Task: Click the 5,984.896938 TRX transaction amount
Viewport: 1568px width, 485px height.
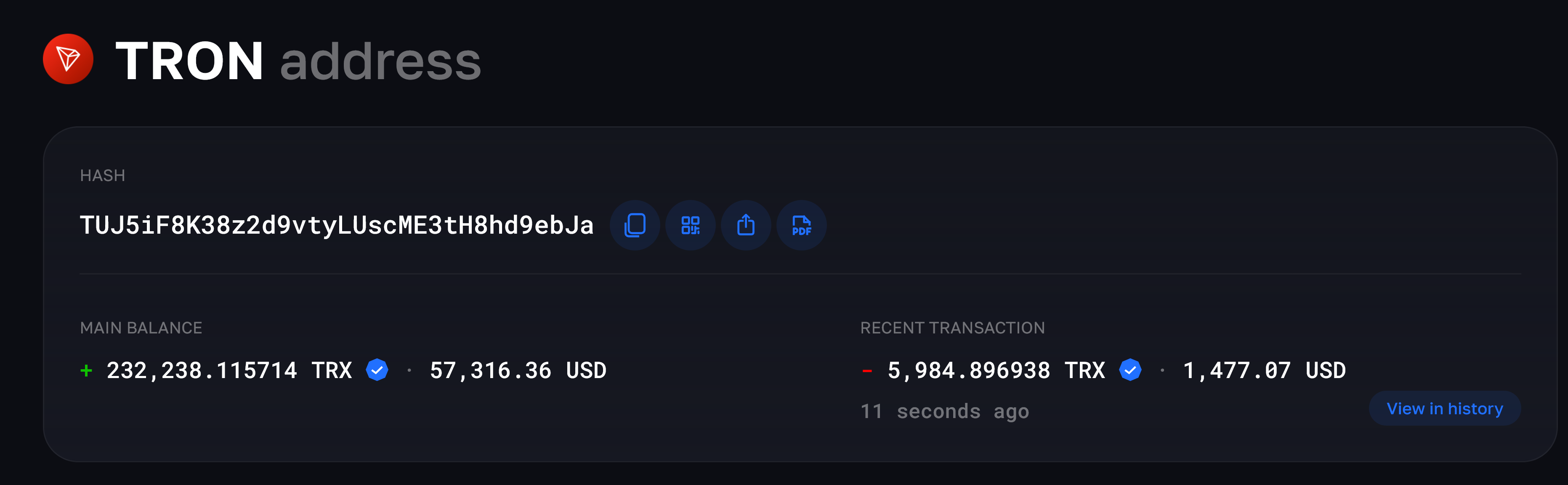Action: point(997,370)
